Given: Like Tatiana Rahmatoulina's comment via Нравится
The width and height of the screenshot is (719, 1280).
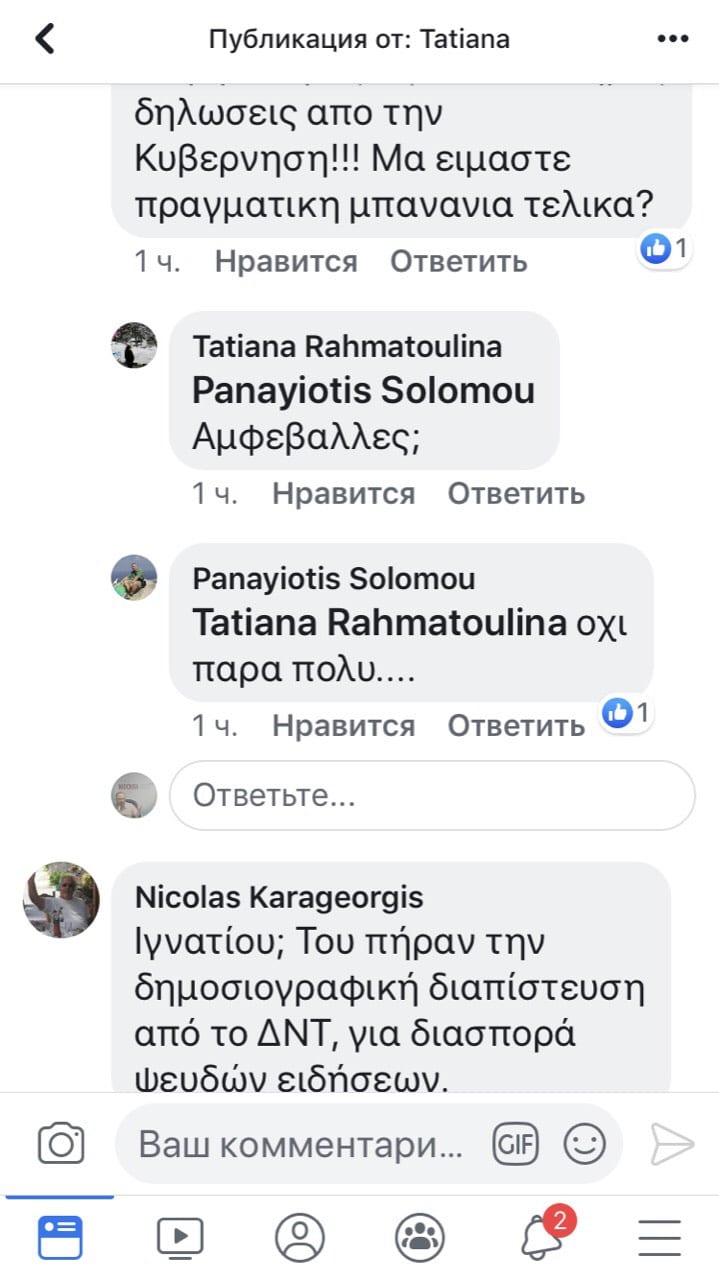Looking at the screenshot, I should point(343,493).
